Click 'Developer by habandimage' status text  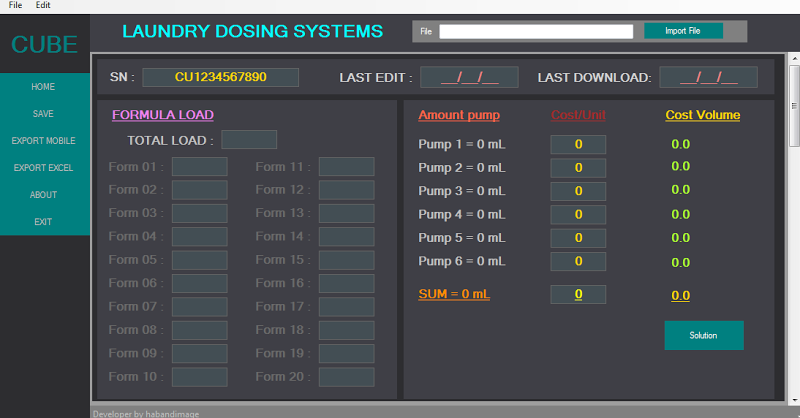coord(146,413)
